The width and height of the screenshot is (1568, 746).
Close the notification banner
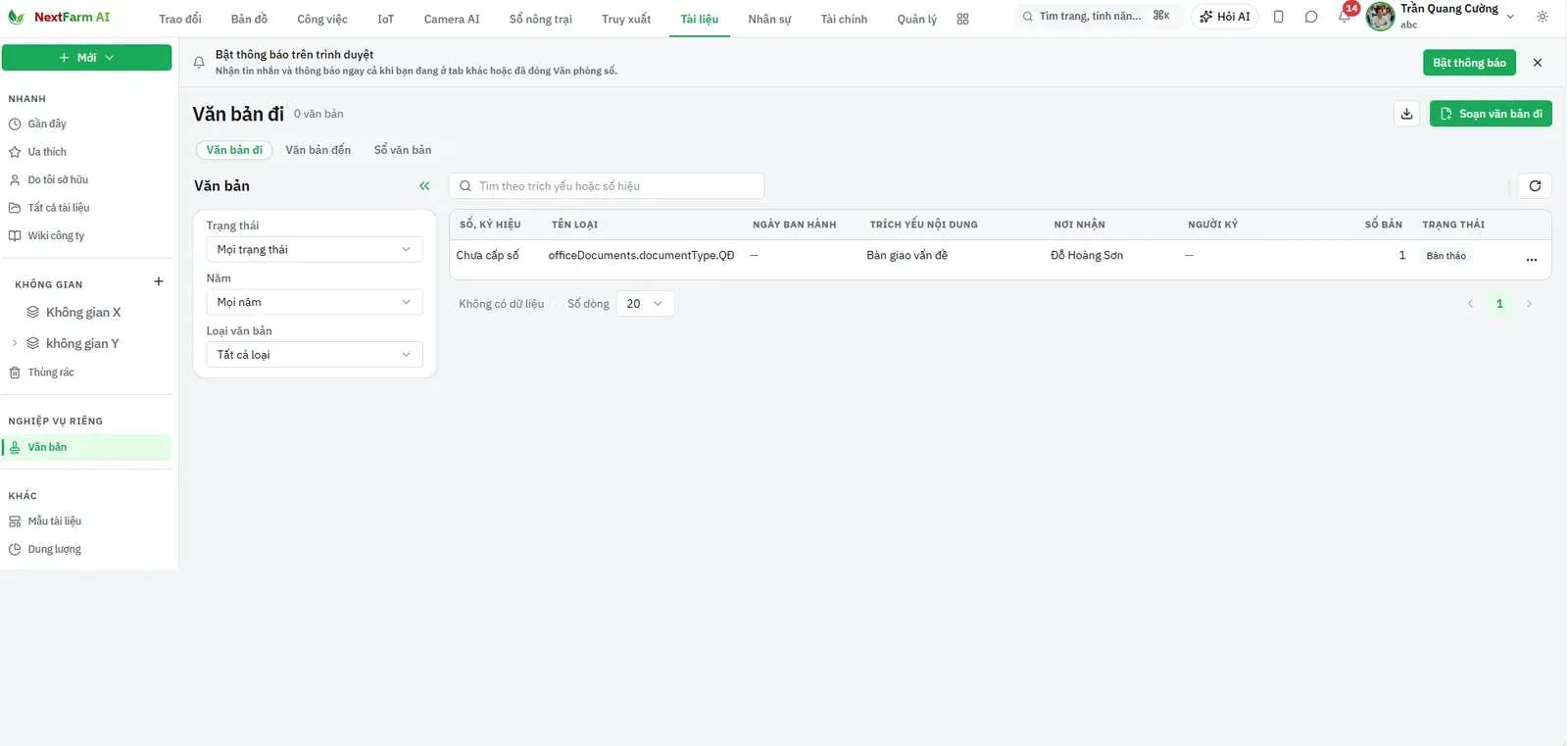tap(1537, 63)
